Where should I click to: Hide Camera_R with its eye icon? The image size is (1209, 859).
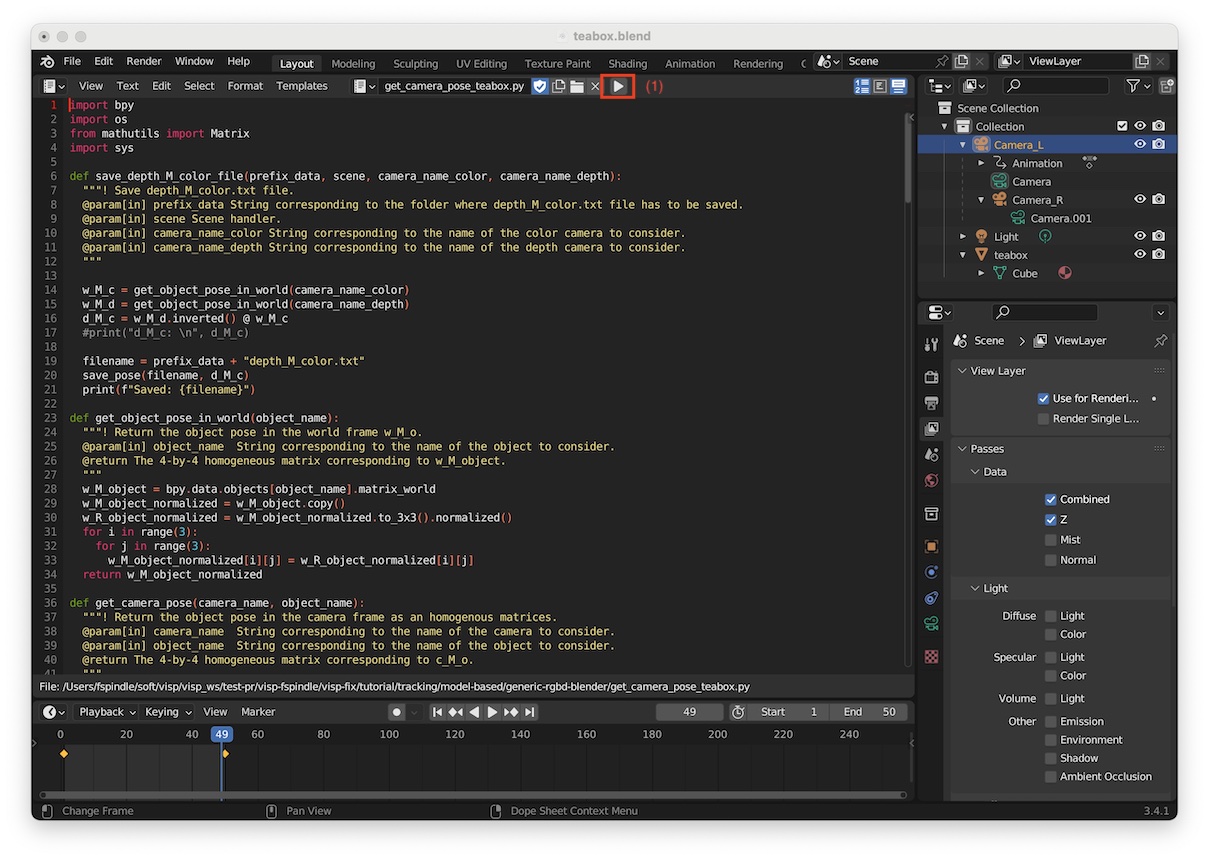pos(1139,200)
